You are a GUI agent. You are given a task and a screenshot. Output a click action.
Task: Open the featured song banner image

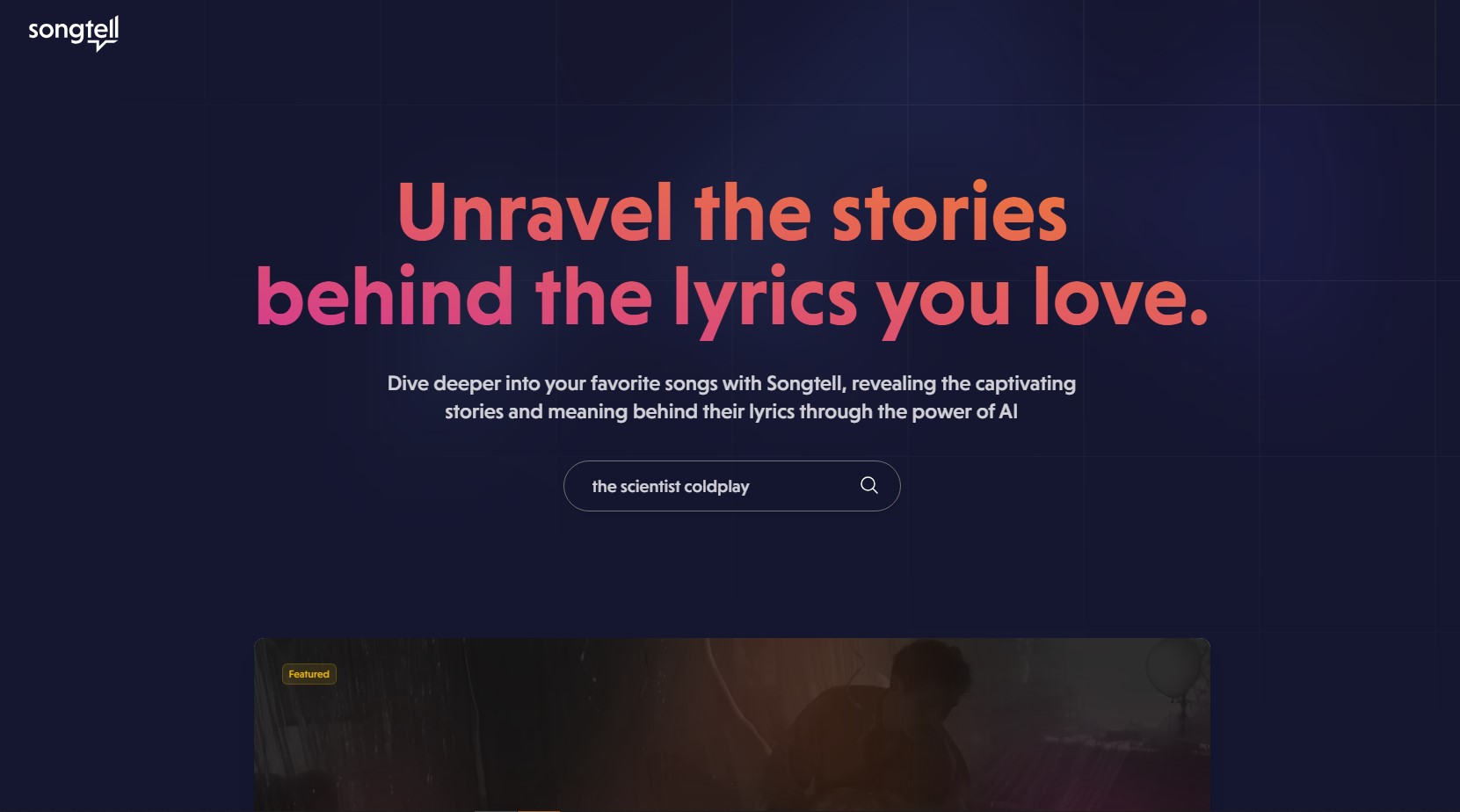(x=731, y=725)
